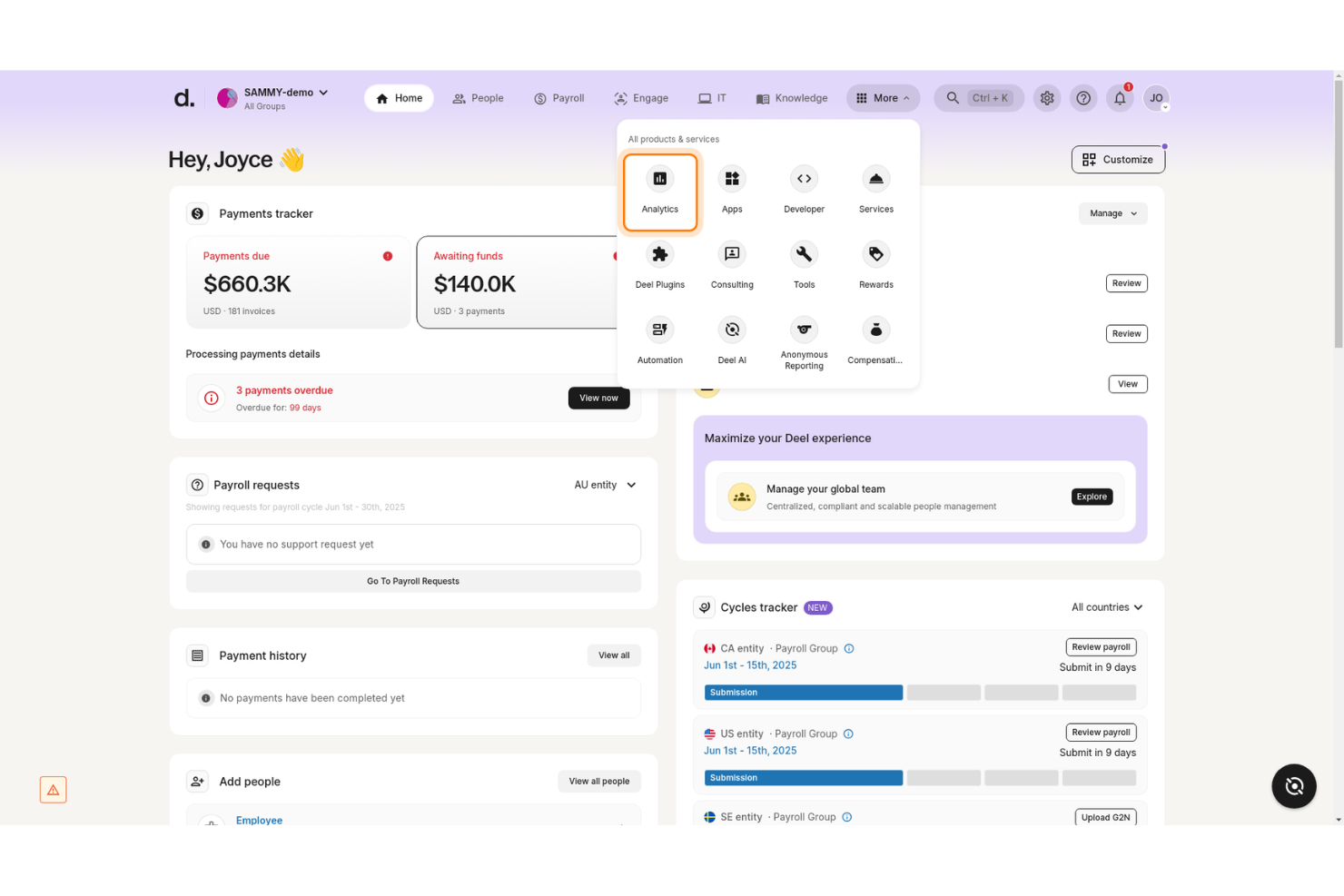The height and width of the screenshot is (896, 1344).
Task: Click the Payments tracker dollar icon
Action: tap(197, 213)
